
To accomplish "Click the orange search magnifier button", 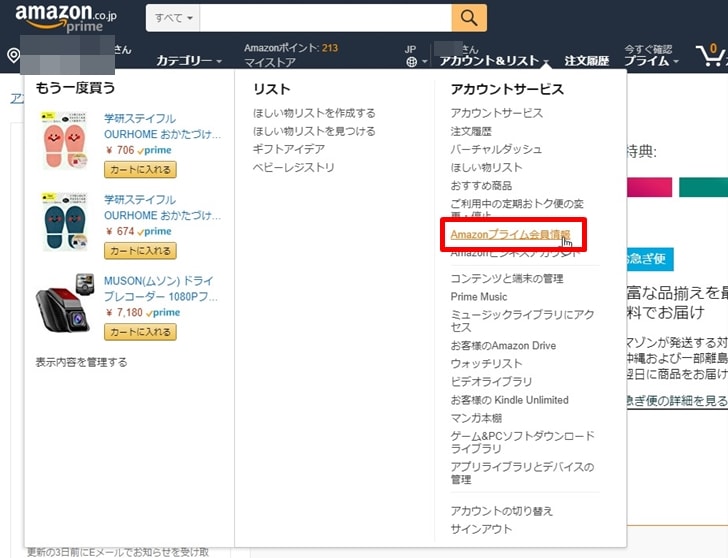I will (469, 18).
